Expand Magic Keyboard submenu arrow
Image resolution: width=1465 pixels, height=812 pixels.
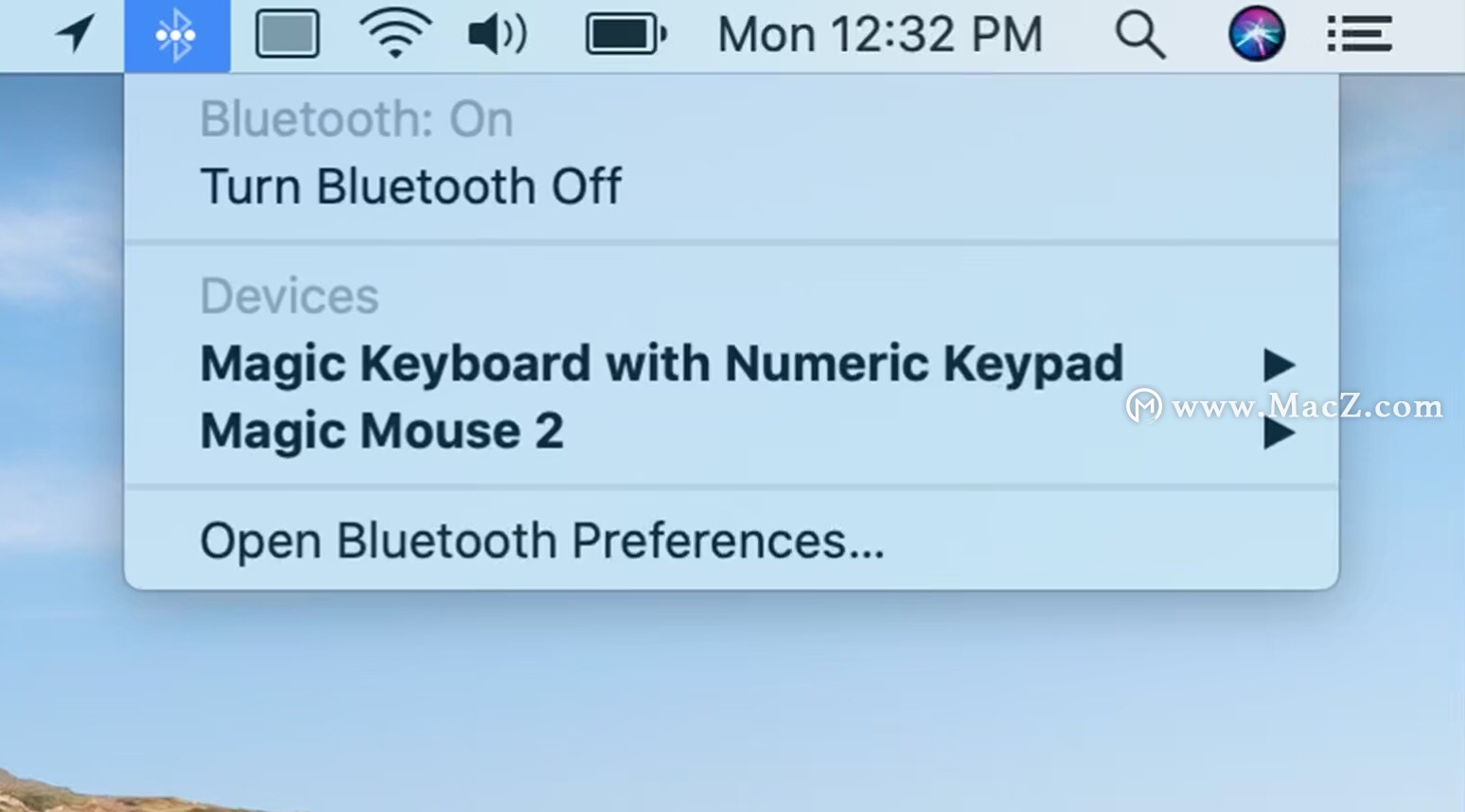point(1279,364)
